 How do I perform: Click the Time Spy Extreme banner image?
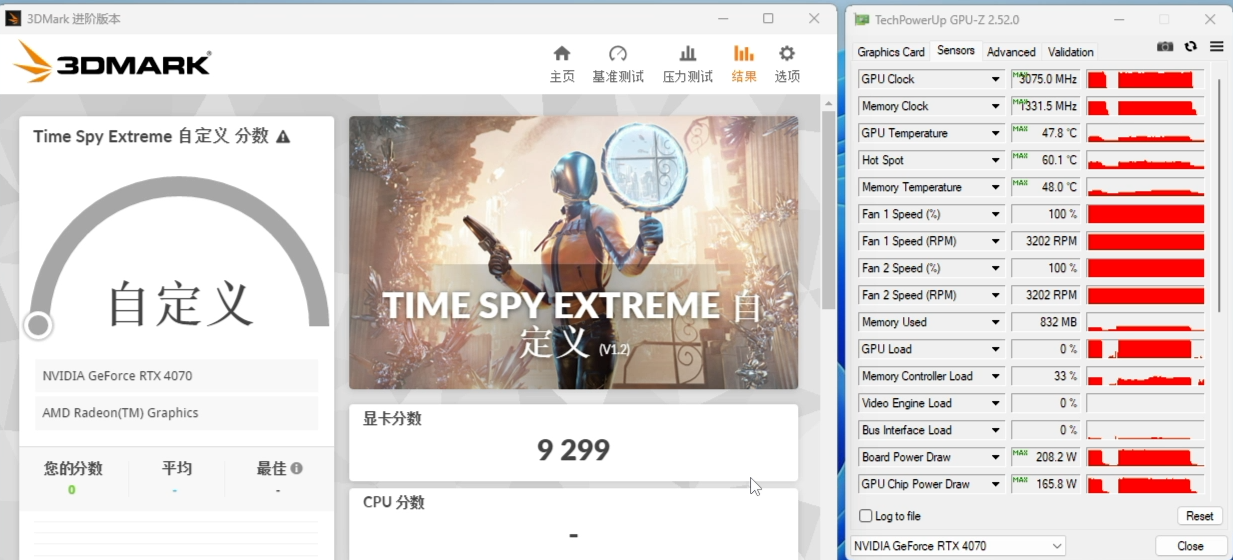tap(573, 252)
